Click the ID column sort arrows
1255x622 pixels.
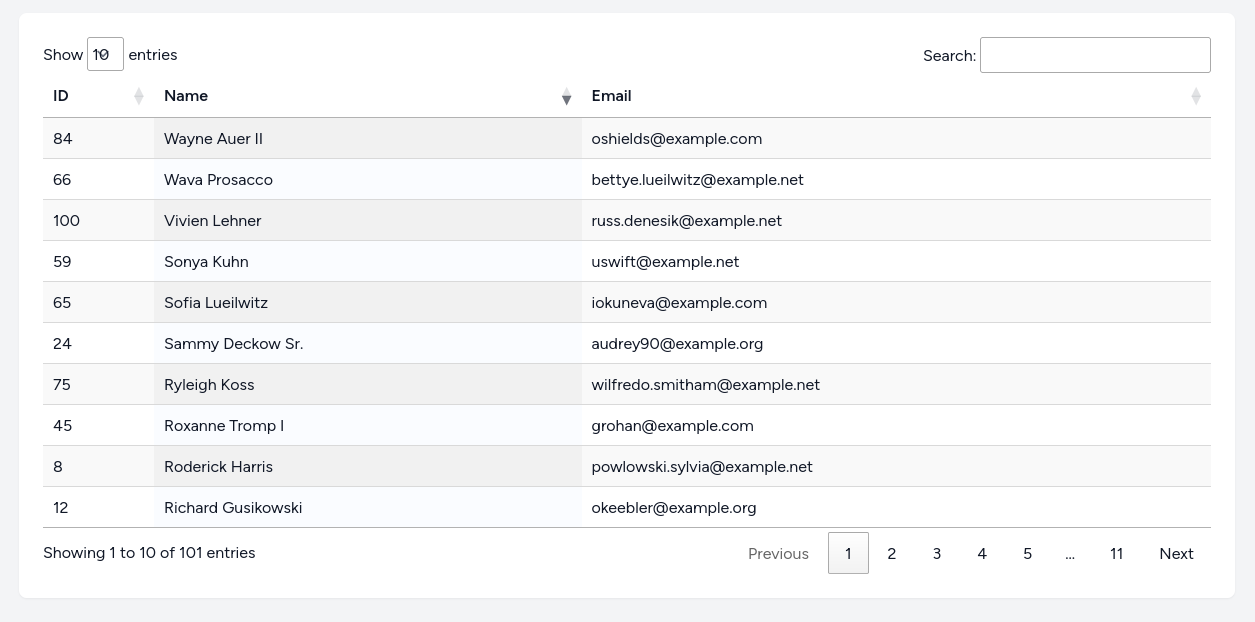coord(139,96)
